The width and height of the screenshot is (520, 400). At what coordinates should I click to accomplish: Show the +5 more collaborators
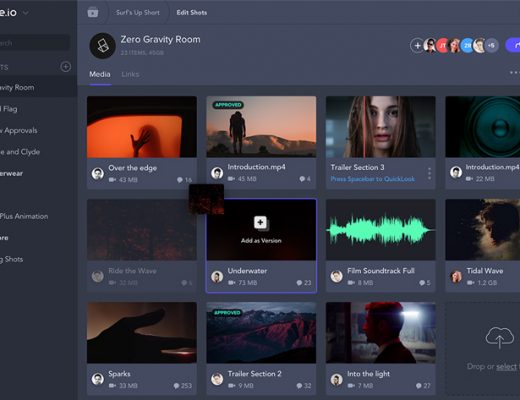[x=492, y=45]
